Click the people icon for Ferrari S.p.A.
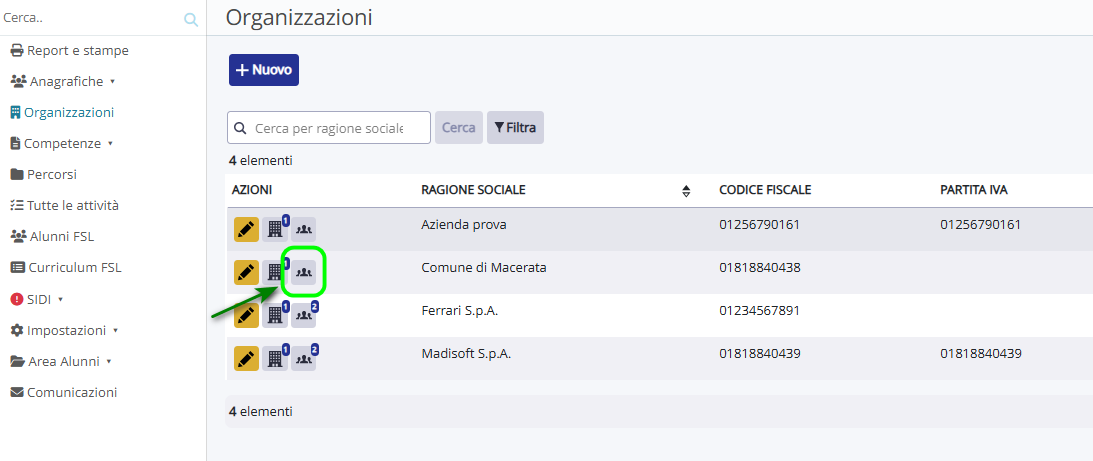The width and height of the screenshot is (1093, 461). pos(303,315)
